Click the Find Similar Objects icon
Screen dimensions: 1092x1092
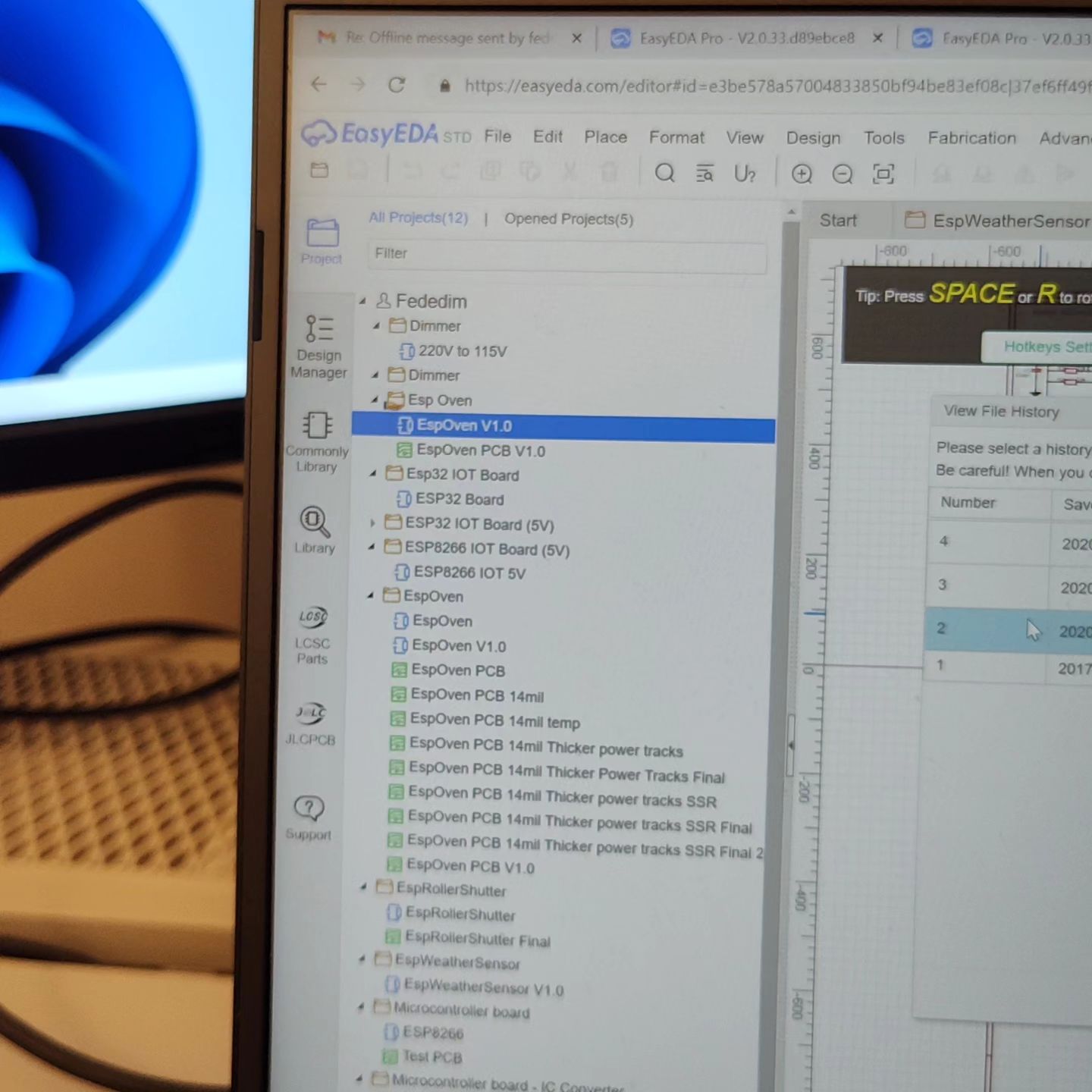[x=704, y=174]
